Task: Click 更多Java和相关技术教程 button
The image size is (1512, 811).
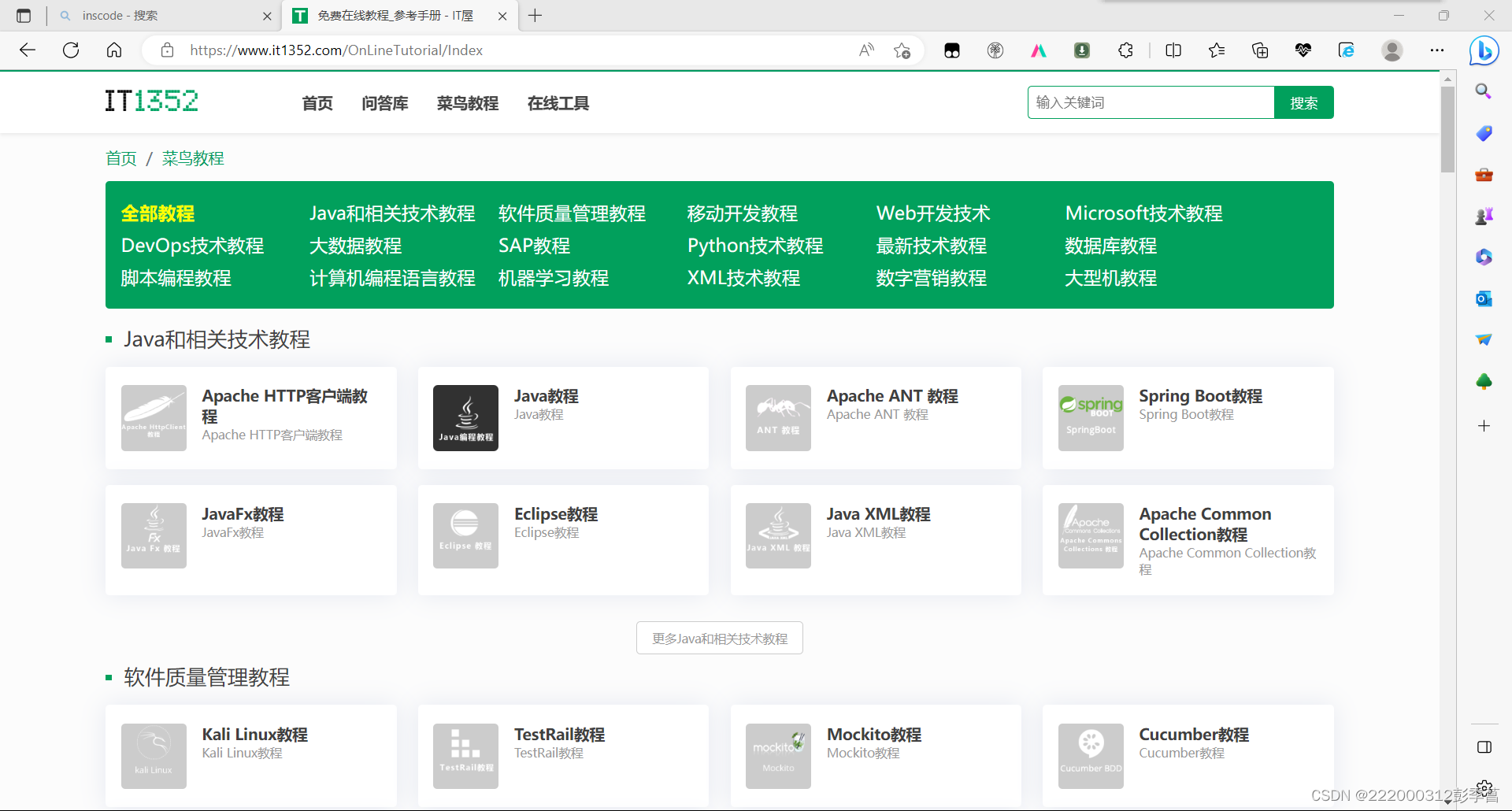Action: tap(720, 638)
